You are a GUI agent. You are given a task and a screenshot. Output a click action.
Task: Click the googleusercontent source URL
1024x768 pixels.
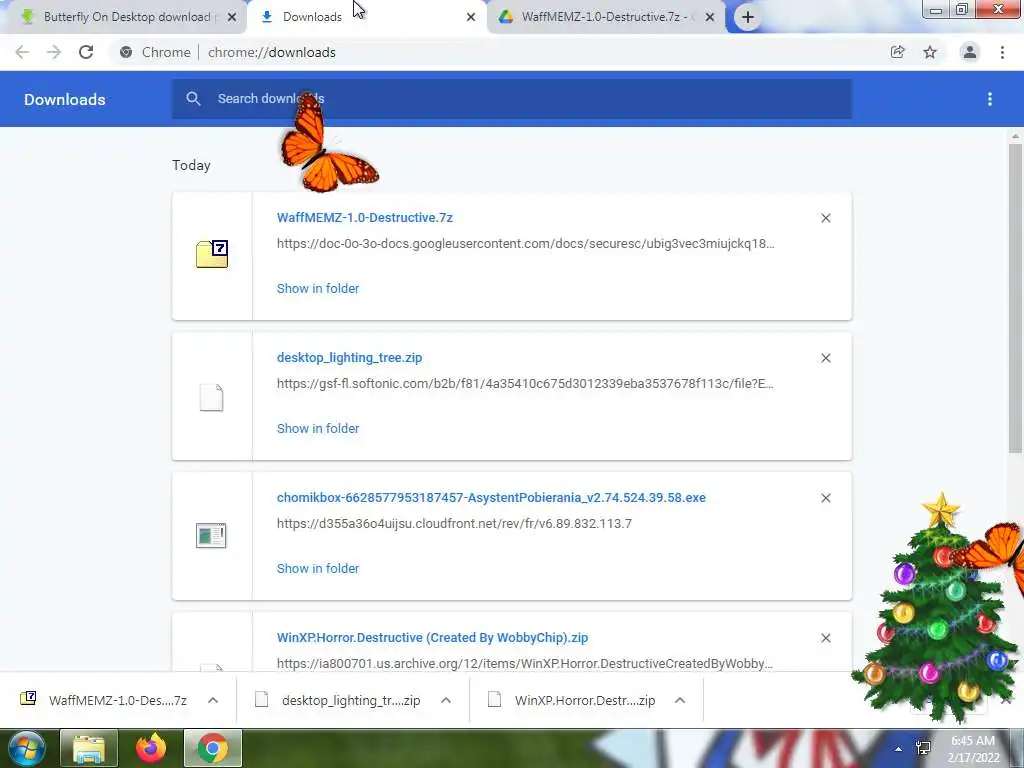(x=526, y=244)
